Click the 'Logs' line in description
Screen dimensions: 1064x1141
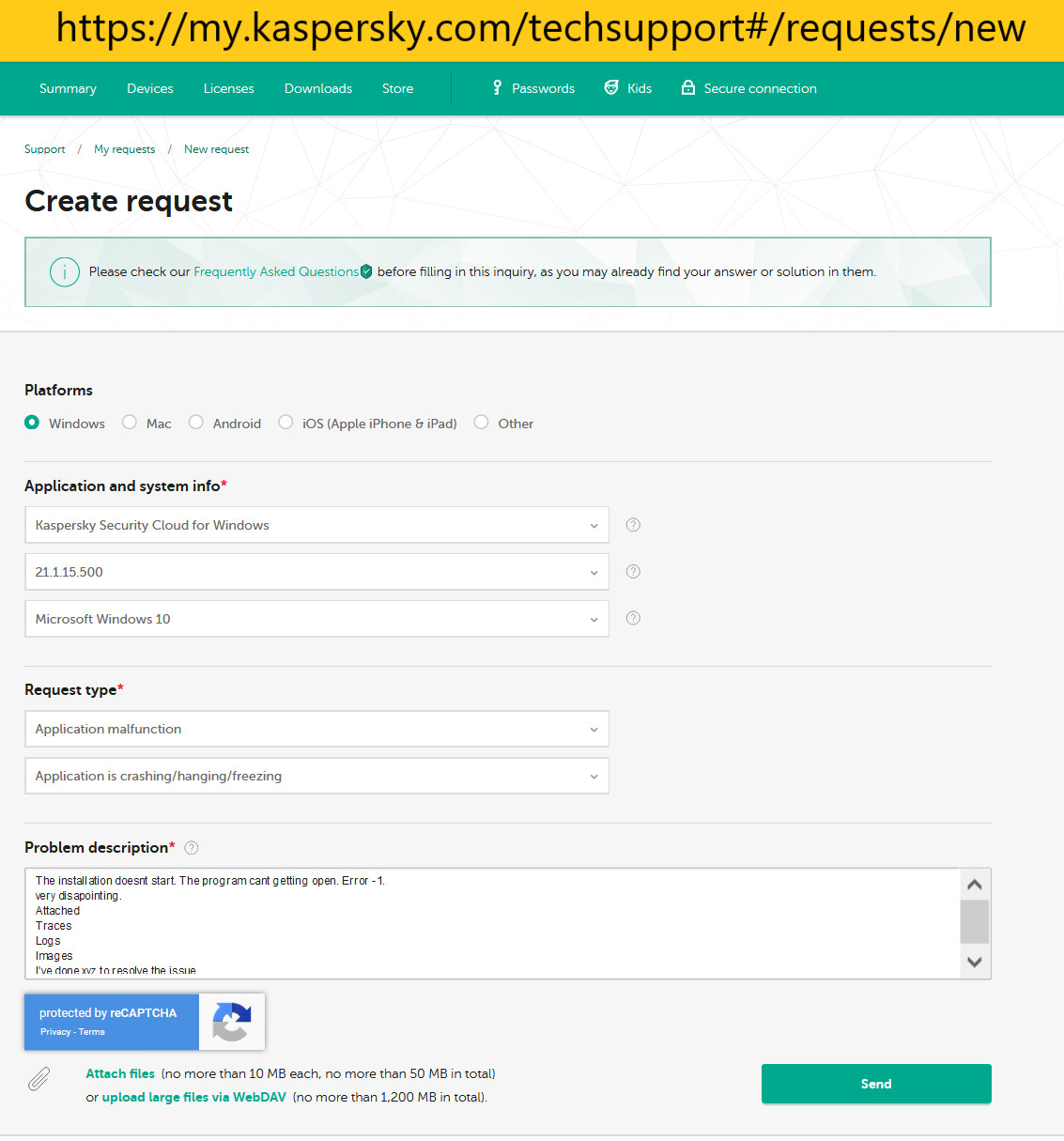click(48, 941)
